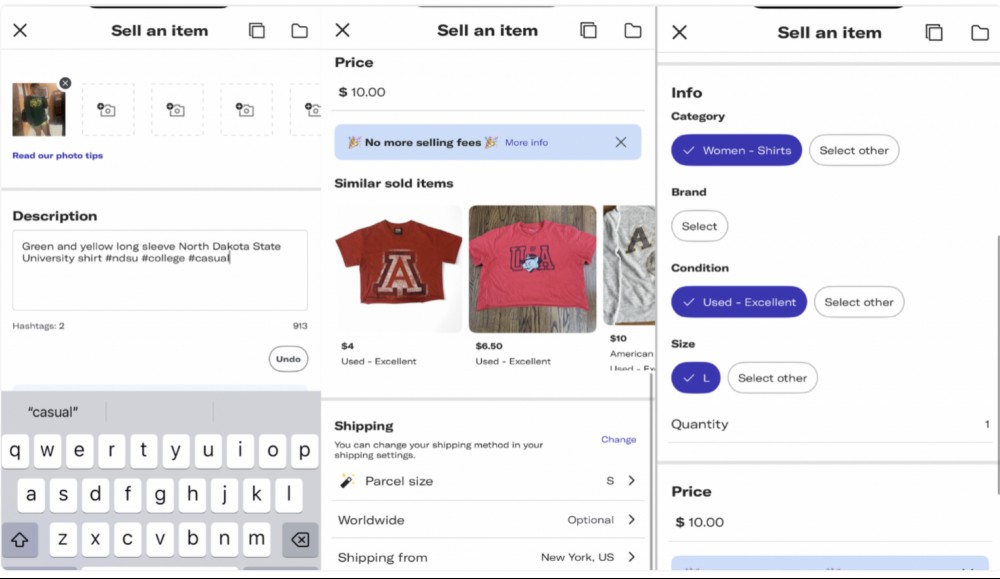Tap the q key
Screen dimensions: 1000x579
click(15, 450)
